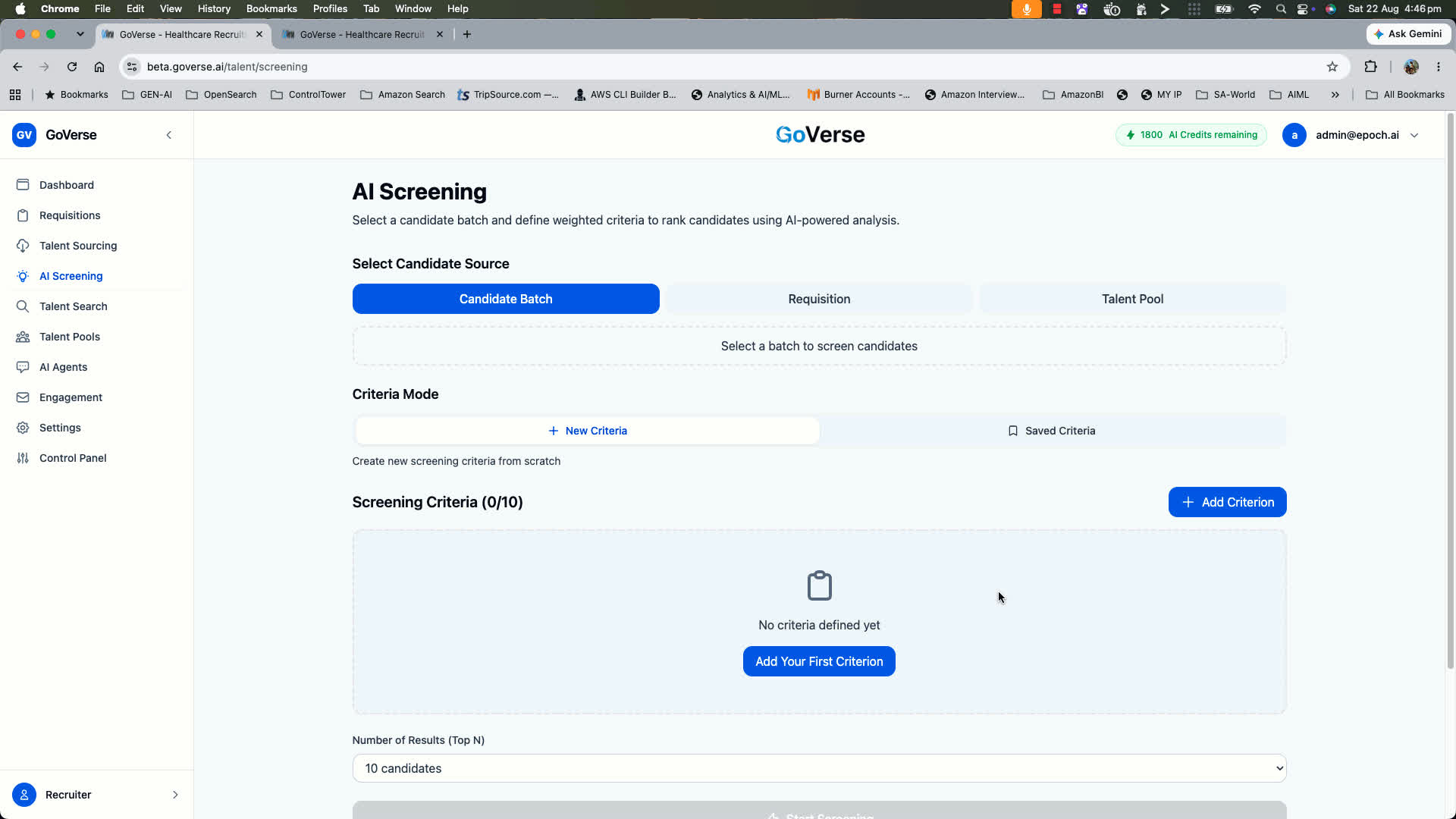Click the AI Credits remaining badge

point(1191,135)
